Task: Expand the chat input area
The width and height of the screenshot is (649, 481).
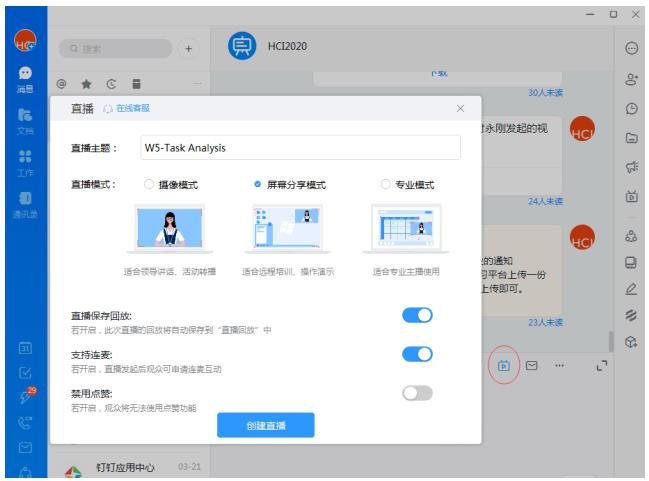Action: click(x=601, y=366)
